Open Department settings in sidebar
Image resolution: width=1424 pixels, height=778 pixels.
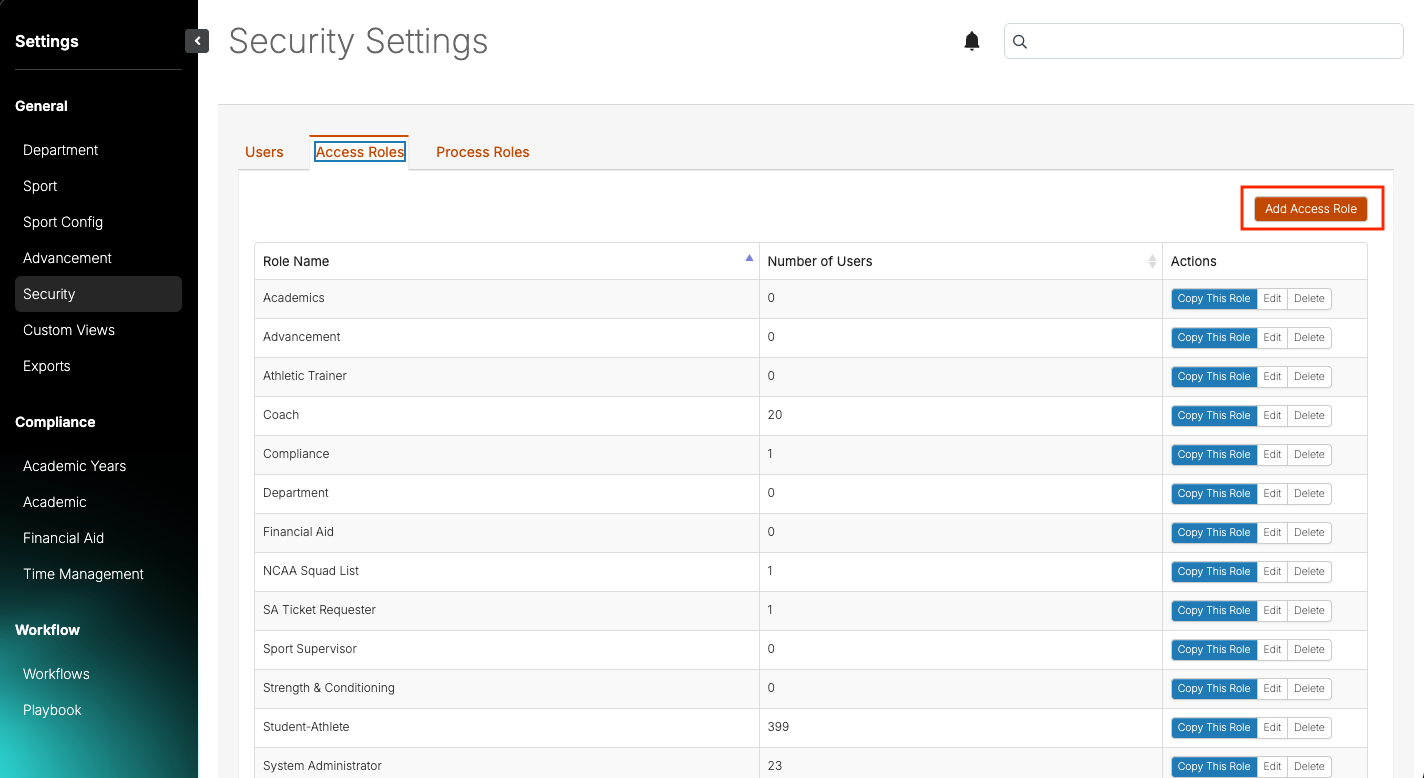click(x=61, y=150)
